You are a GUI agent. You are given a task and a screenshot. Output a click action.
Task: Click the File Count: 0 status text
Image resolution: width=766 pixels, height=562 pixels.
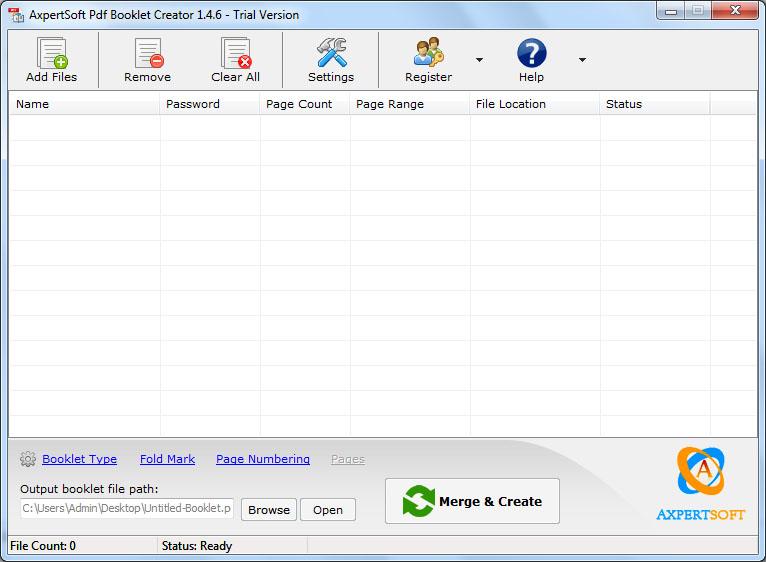pos(43,546)
